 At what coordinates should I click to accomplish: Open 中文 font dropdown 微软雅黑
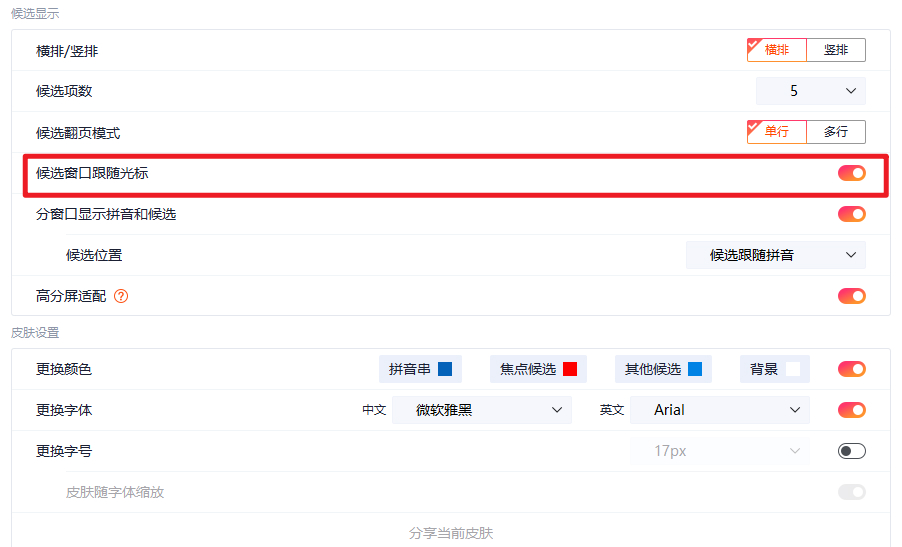(x=482, y=410)
